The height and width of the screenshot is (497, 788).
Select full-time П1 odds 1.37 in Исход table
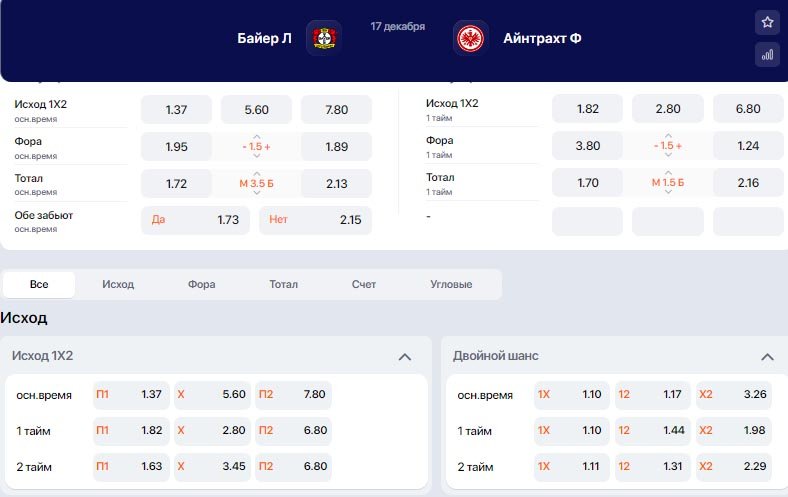pos(131,394)
